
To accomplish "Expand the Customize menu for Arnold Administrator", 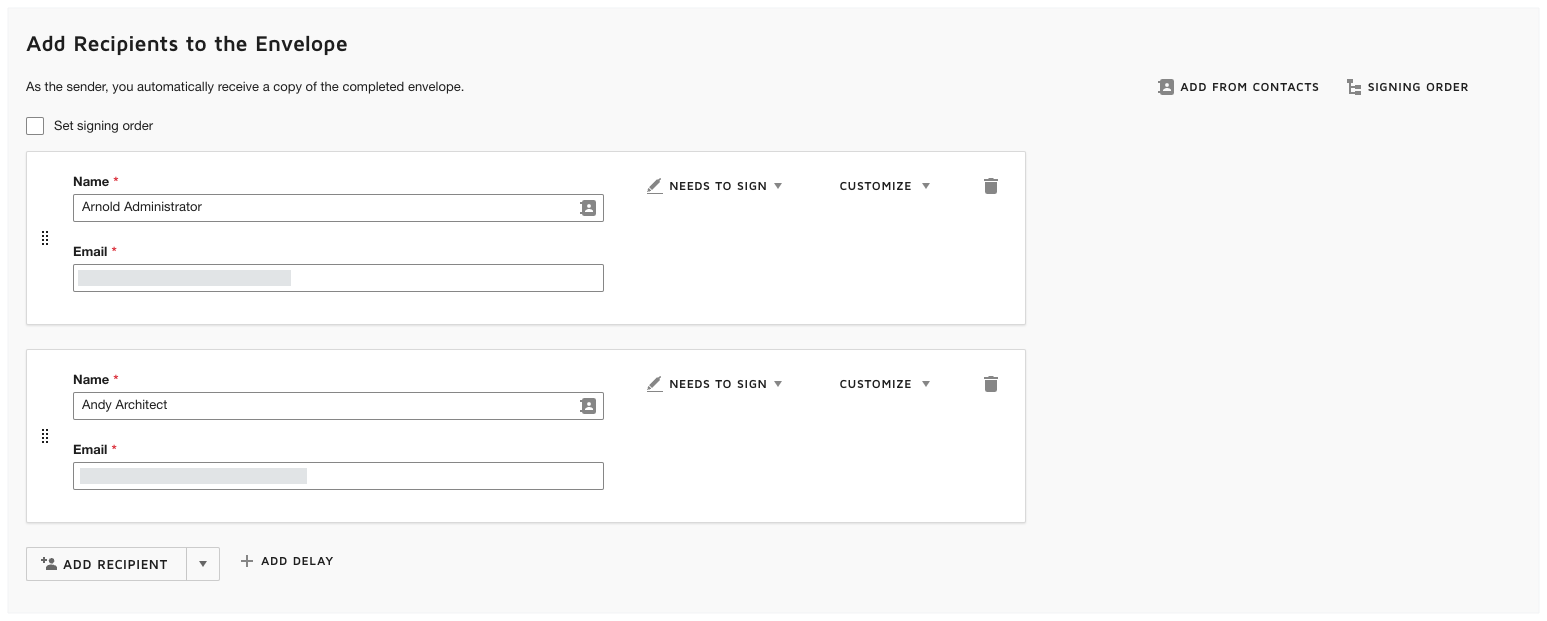I will point(884,186).
